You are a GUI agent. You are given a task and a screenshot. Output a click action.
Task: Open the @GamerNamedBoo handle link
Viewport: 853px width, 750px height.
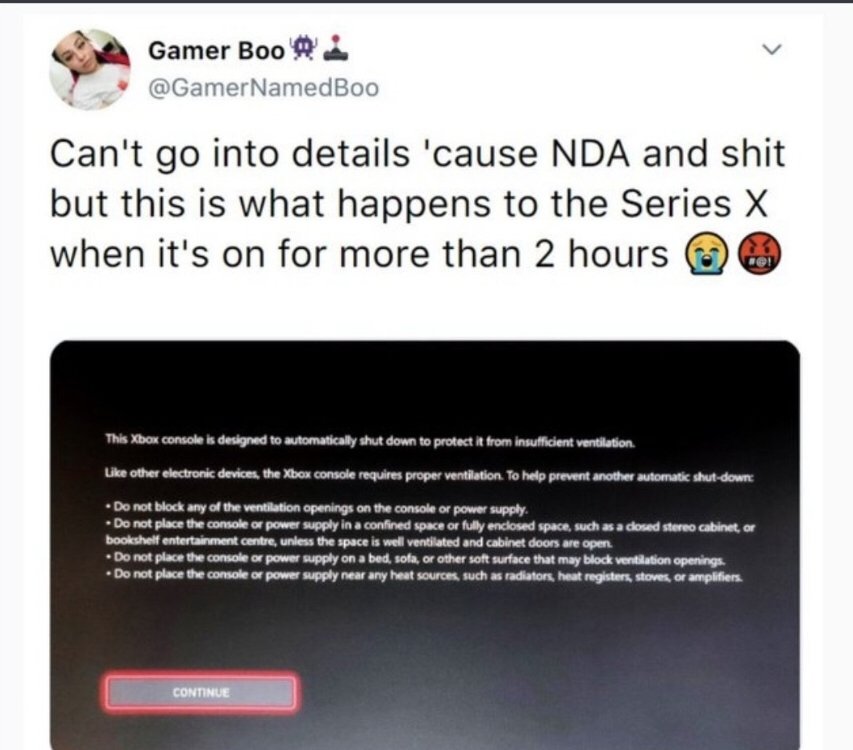tap(264, 88)
